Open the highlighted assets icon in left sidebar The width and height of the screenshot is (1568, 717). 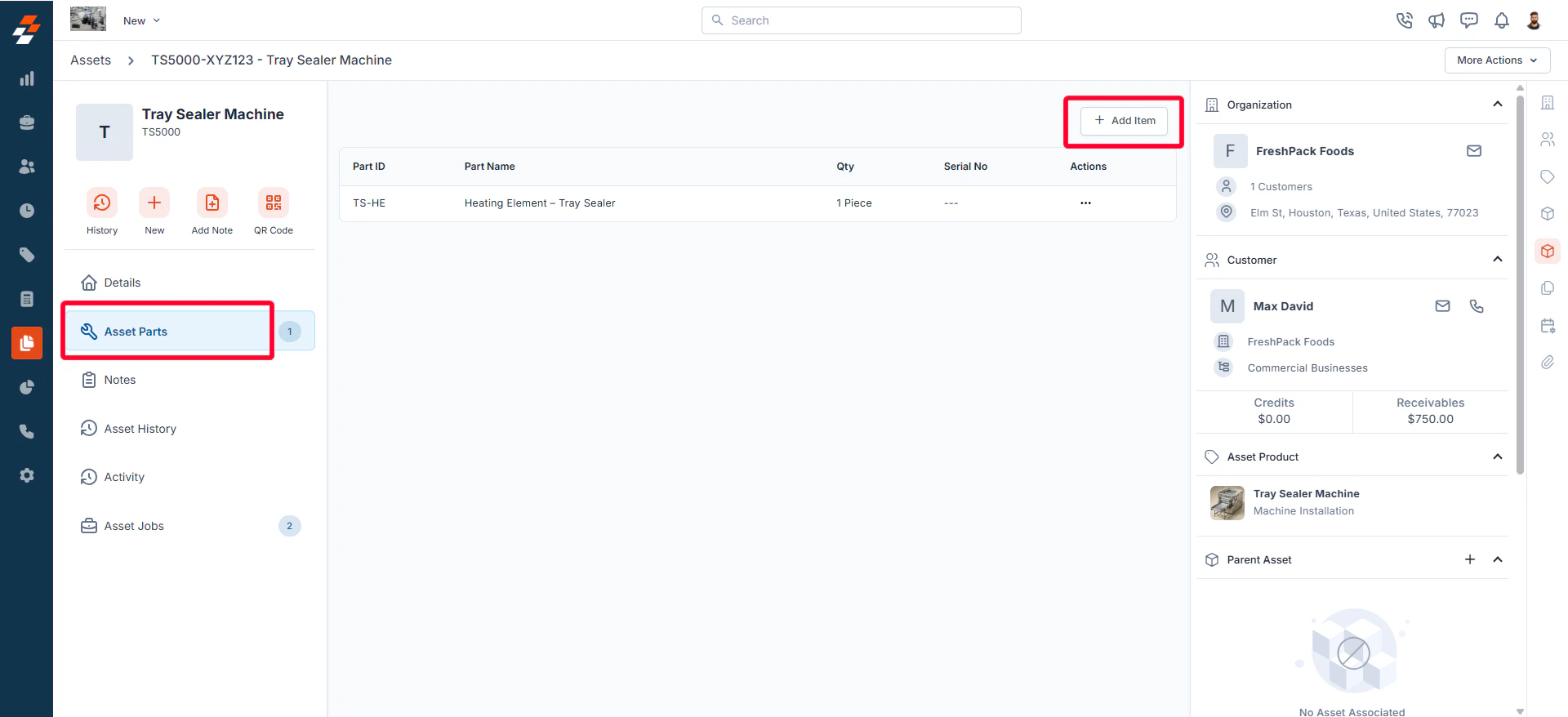click(x=27, y=343)
